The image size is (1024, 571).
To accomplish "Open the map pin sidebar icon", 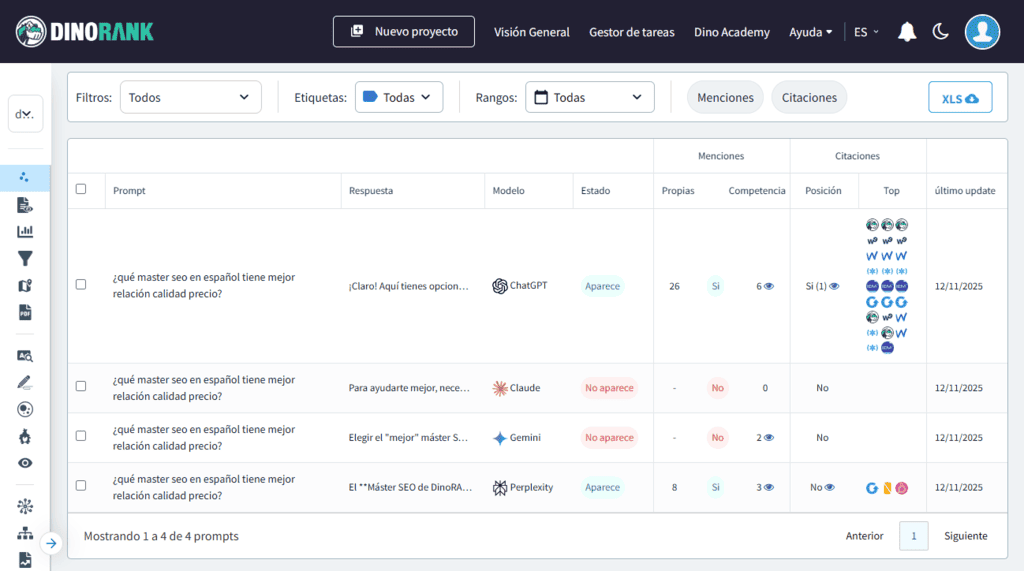I will (25, 286).
